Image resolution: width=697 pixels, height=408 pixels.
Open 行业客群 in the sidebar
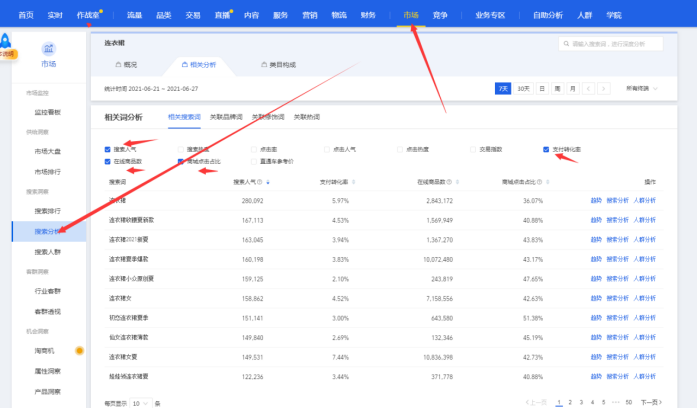(48, 291)
